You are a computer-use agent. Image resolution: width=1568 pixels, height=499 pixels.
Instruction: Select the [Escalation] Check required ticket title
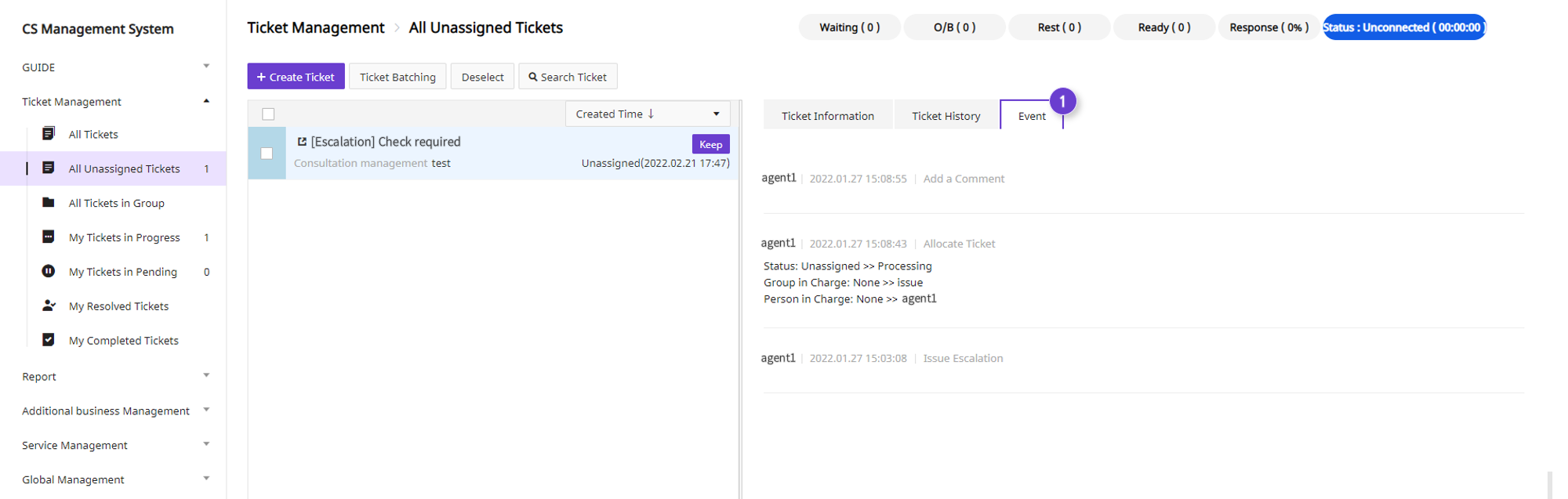click(x=386, y=142)
